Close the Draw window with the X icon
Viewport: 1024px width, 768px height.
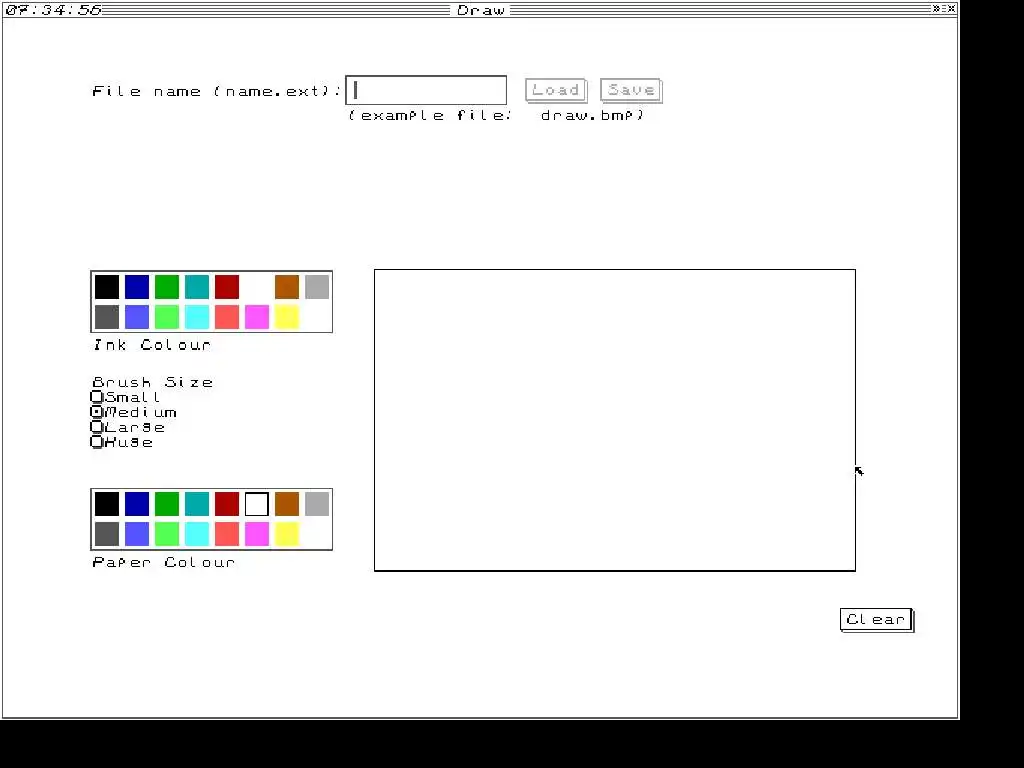[x=952, y=8]
